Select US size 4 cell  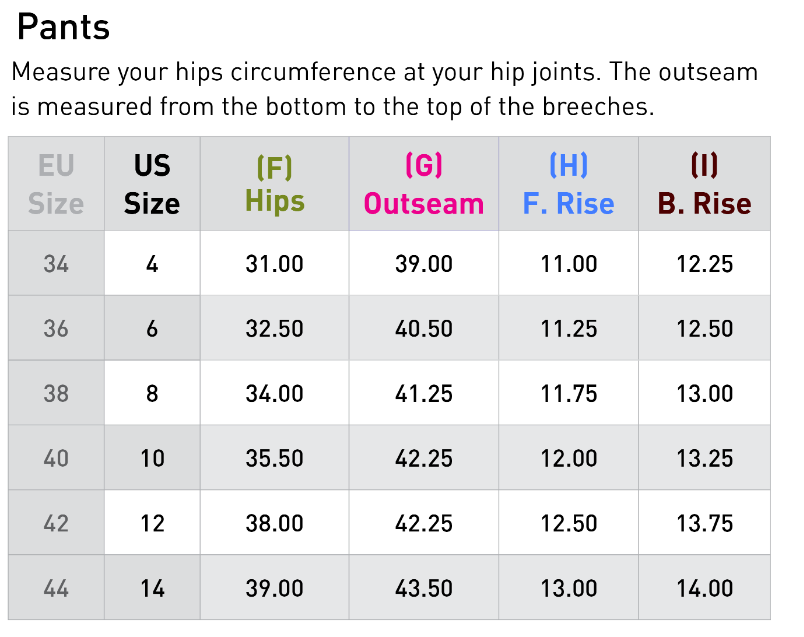152,264
